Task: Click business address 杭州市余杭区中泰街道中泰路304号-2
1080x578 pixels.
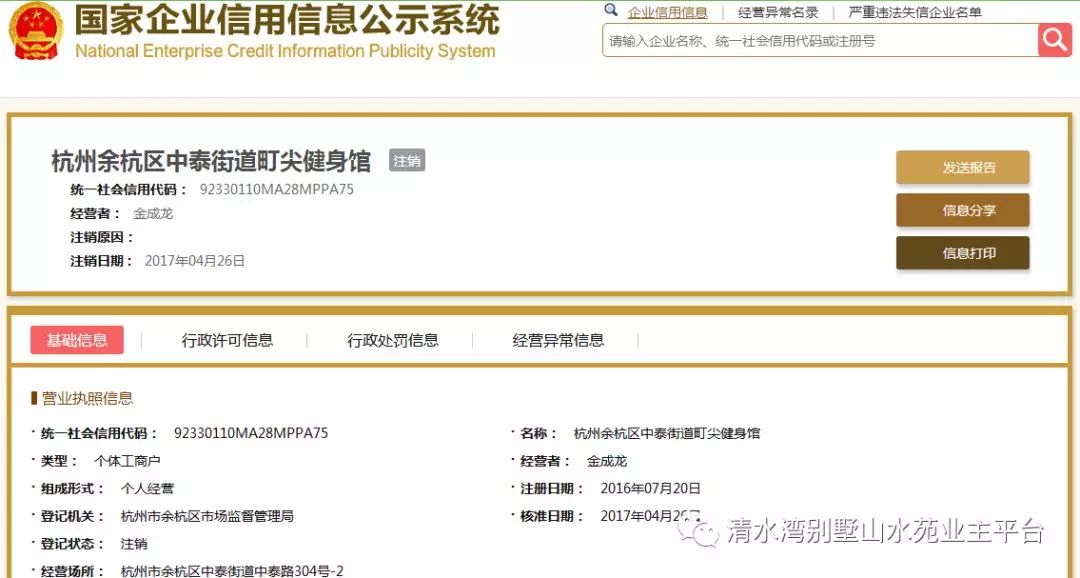Action: click(231, 571)
